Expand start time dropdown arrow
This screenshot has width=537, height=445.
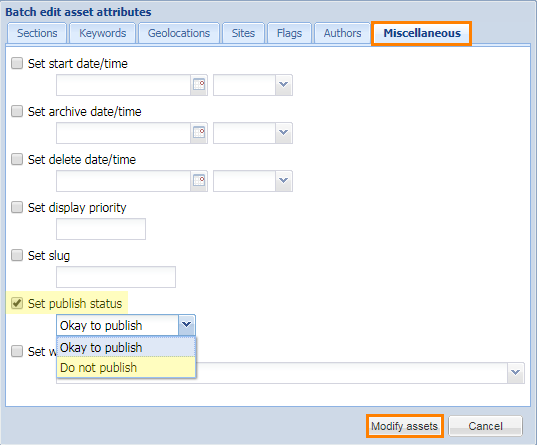(x=284, y=85)
